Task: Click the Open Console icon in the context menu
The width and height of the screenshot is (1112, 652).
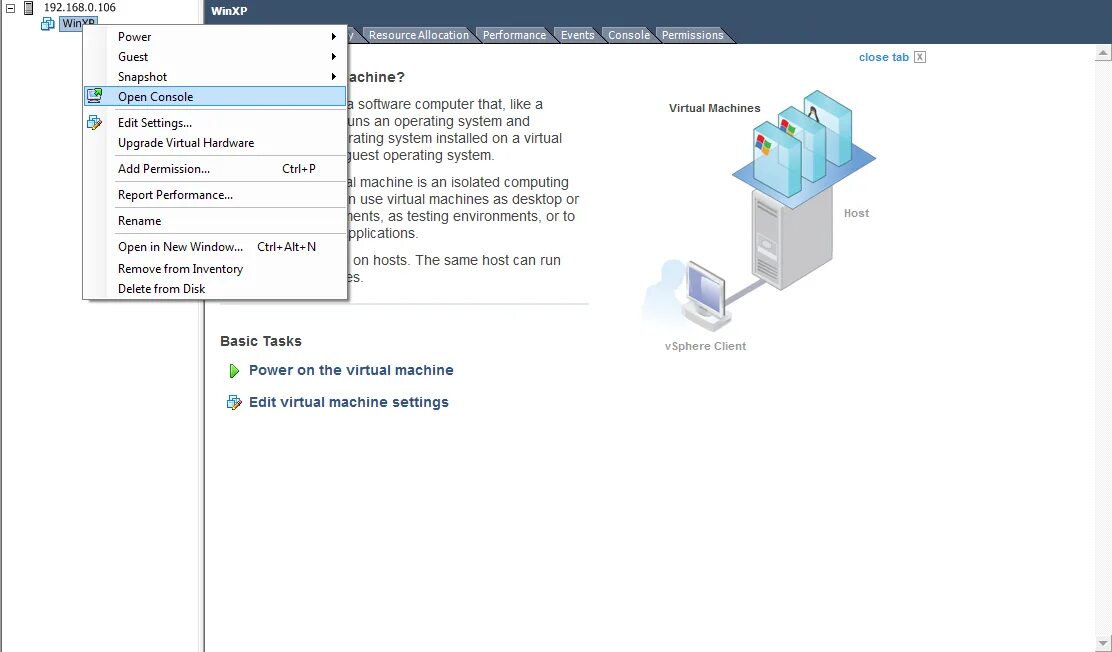Action: [94, 97]
